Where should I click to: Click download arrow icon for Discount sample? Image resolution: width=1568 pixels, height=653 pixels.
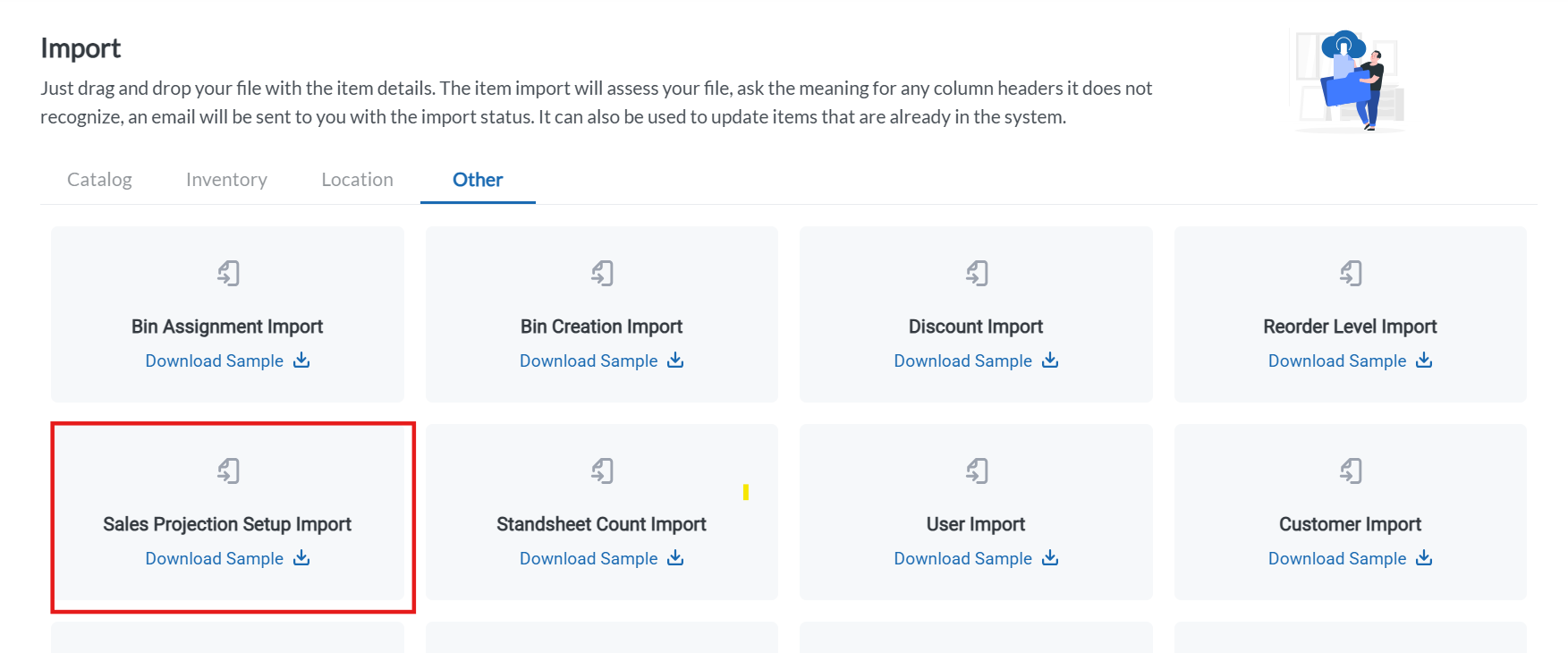pos(1050,360)
